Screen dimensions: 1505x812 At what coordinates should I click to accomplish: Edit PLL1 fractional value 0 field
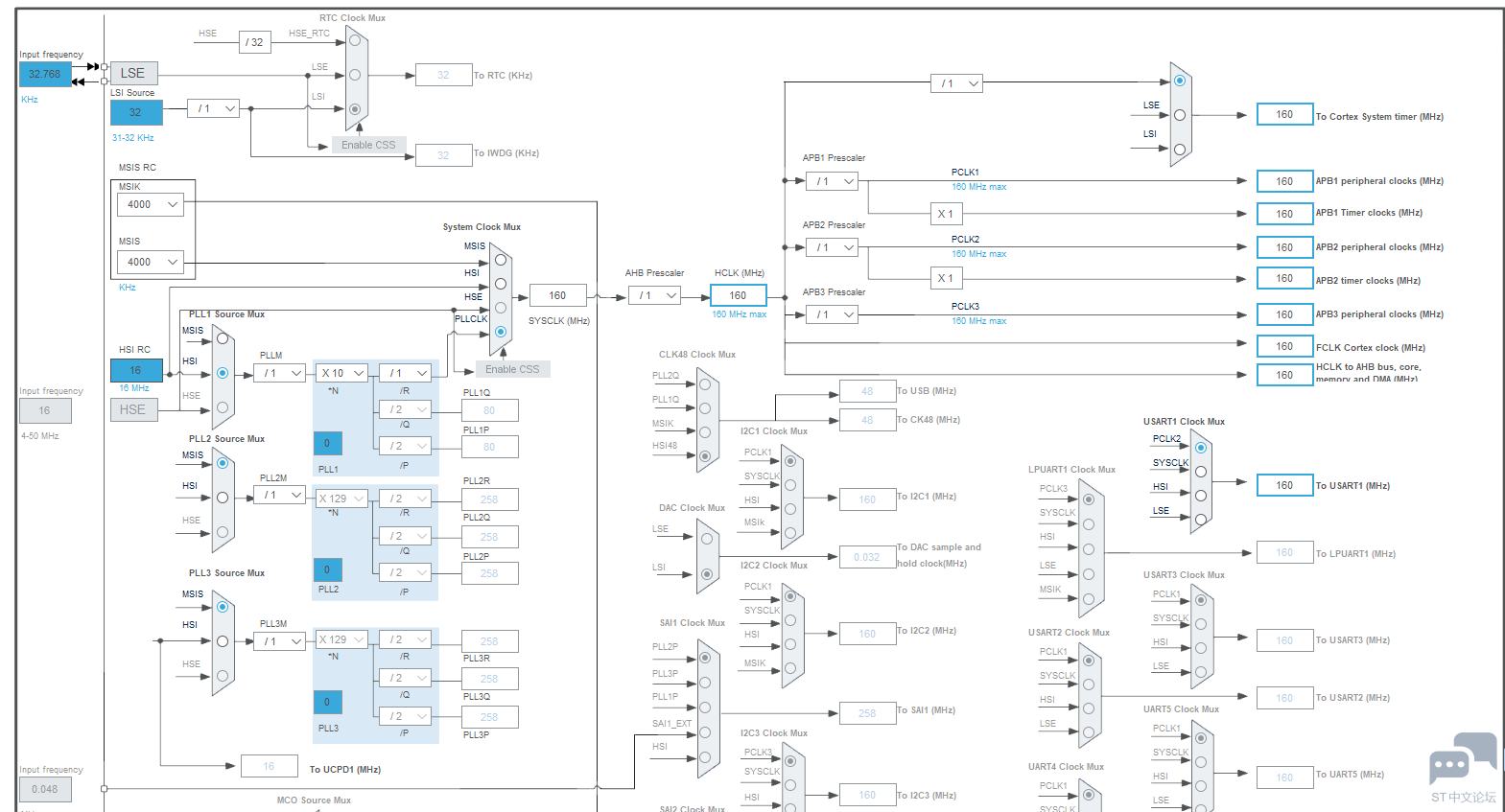pos(327,443)
